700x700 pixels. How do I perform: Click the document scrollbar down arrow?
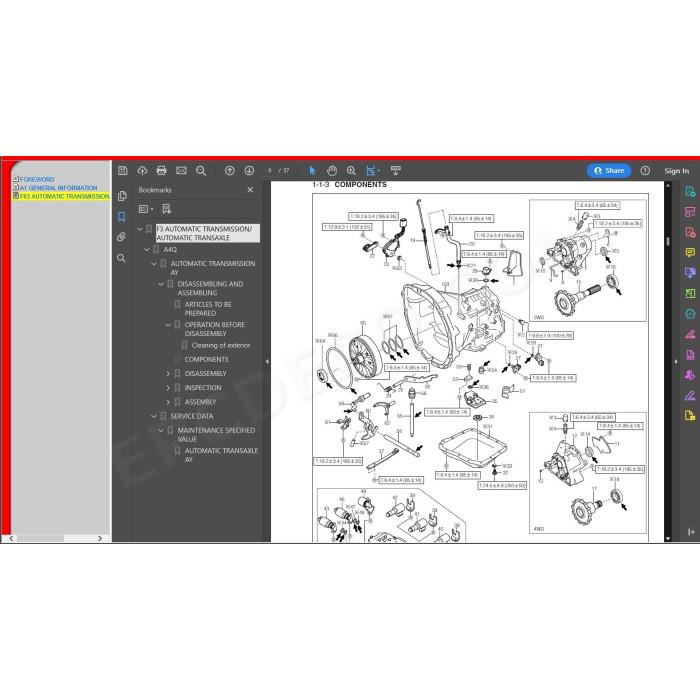coord(668,539)
